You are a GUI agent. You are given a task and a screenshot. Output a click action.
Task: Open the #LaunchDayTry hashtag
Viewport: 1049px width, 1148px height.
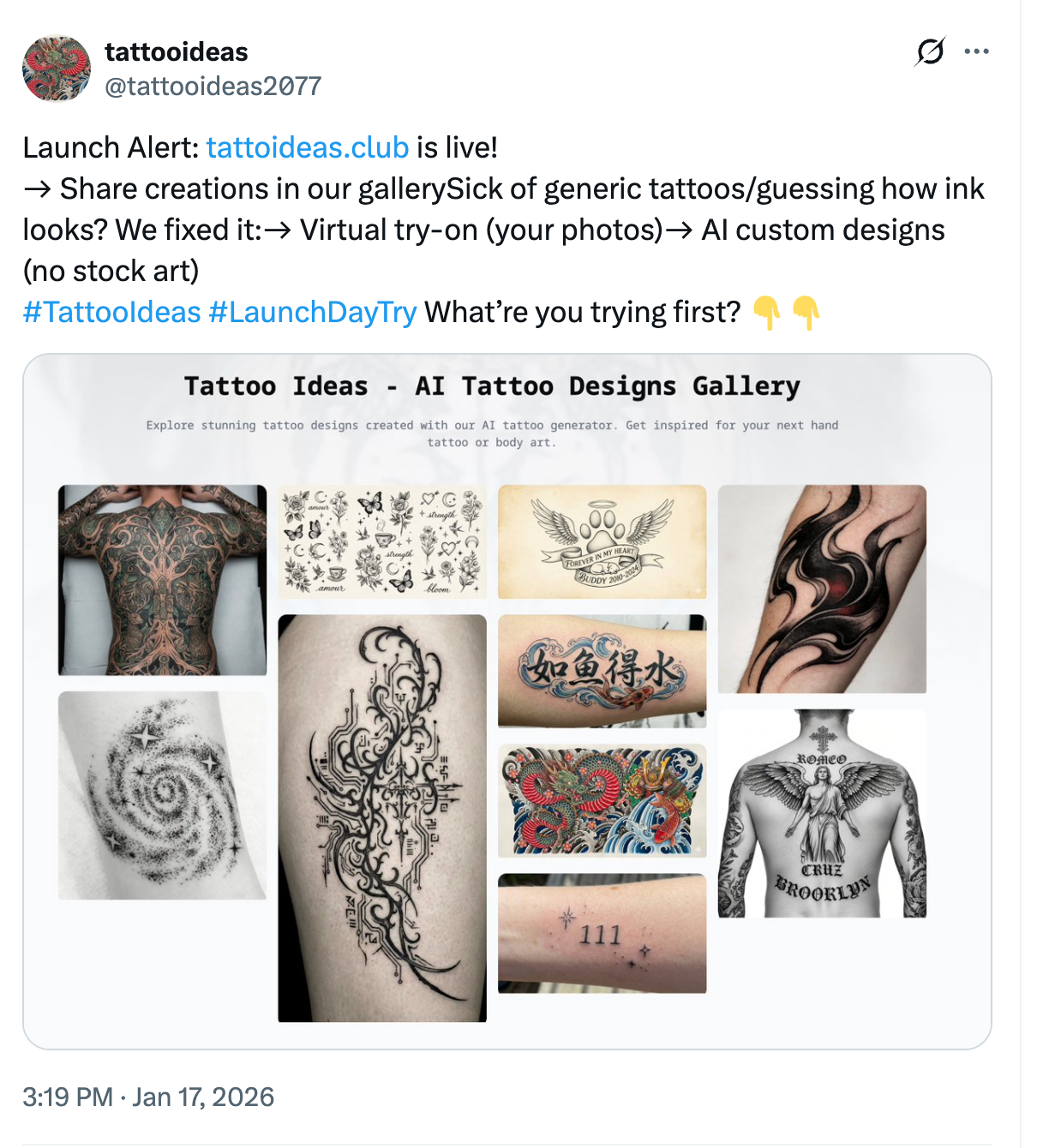[x=312, y=312]
